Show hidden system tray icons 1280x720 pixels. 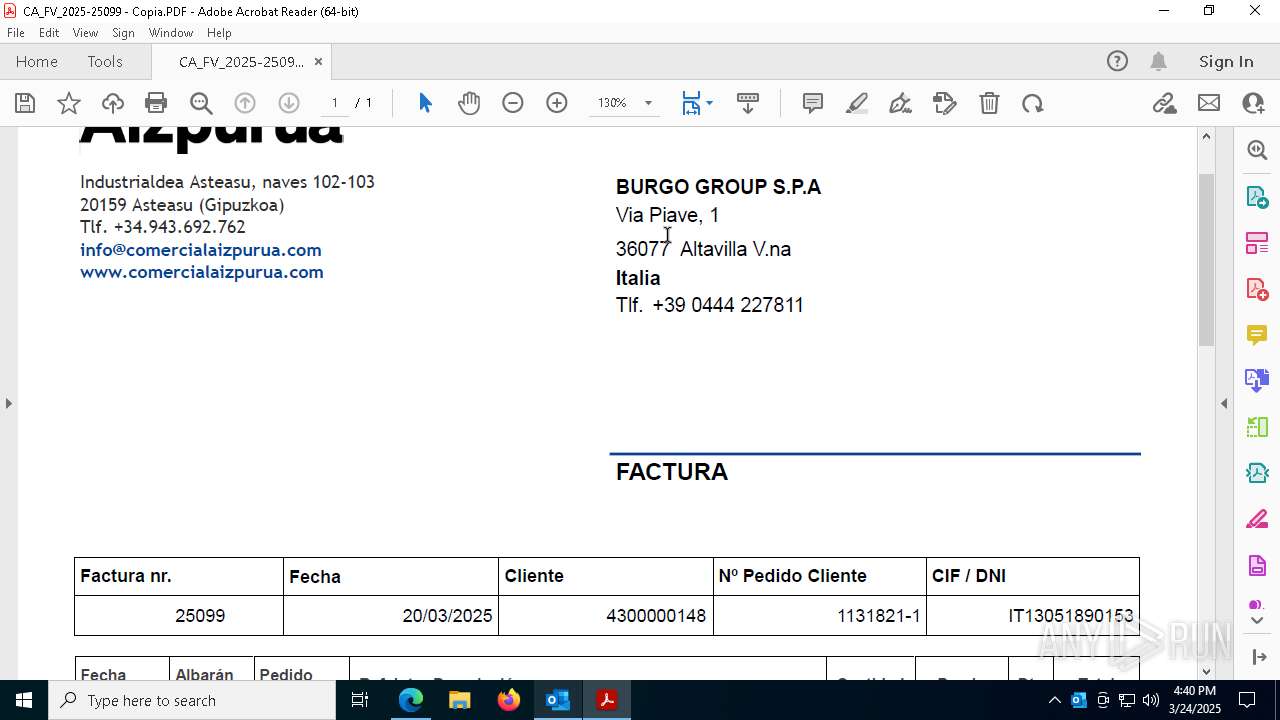[x=1053, y=700]
